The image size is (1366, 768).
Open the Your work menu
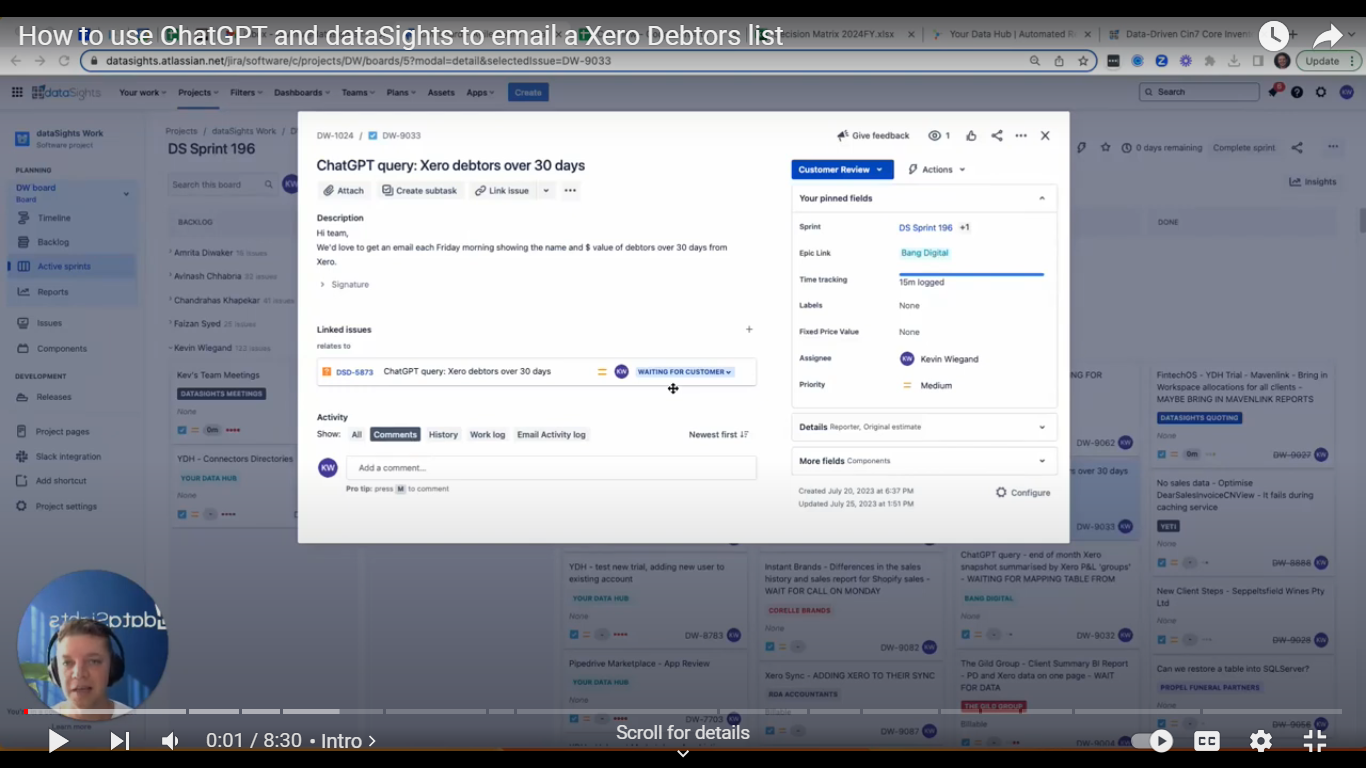point(143,93)
